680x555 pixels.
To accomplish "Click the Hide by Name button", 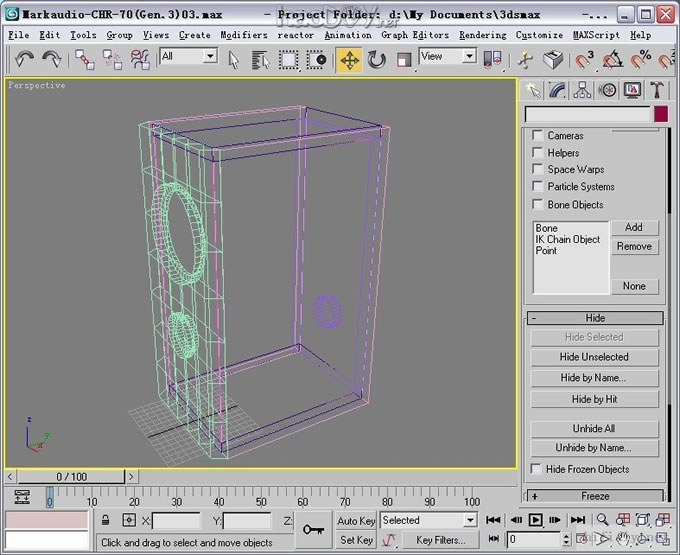I will click(593, 378).
